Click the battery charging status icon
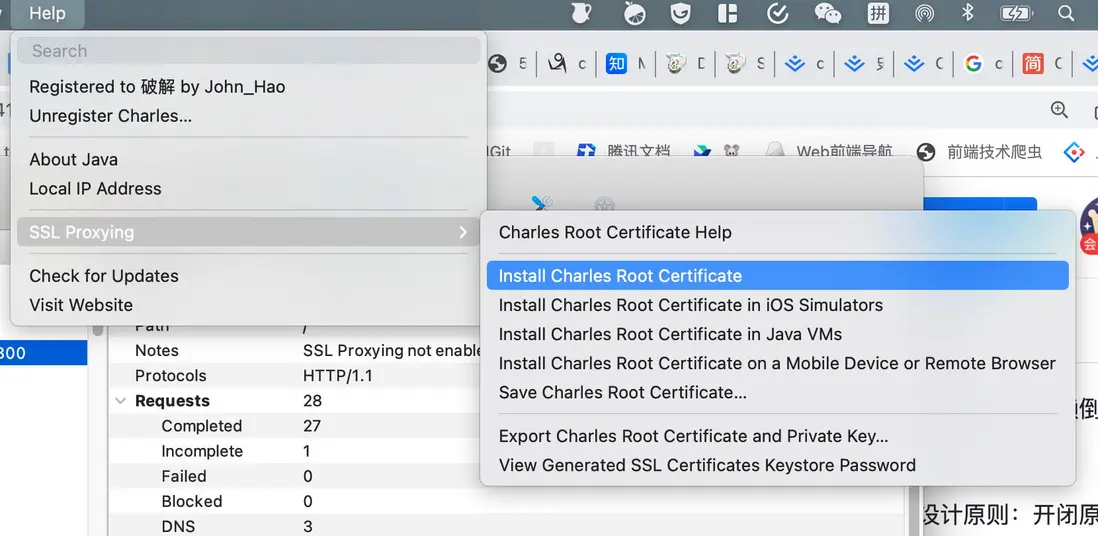 [x=1016, y=13]
